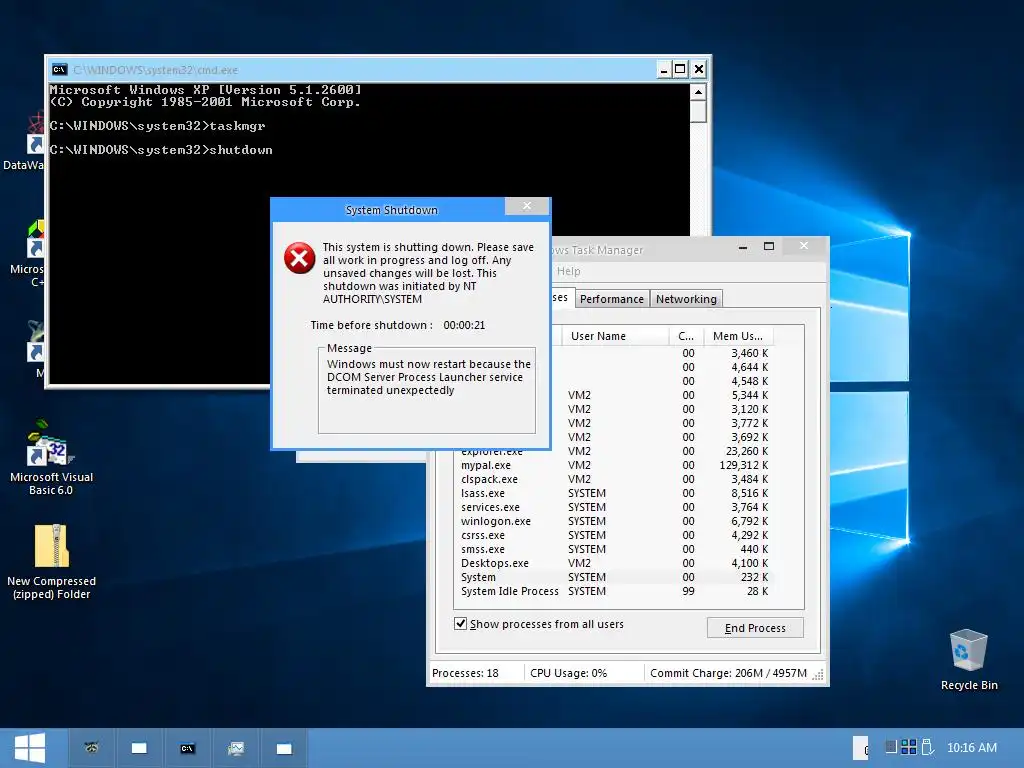This screenshot has width=1024, height=768.
Task: Click the Commit Charge status entry
Action: (x=728, y=673)
